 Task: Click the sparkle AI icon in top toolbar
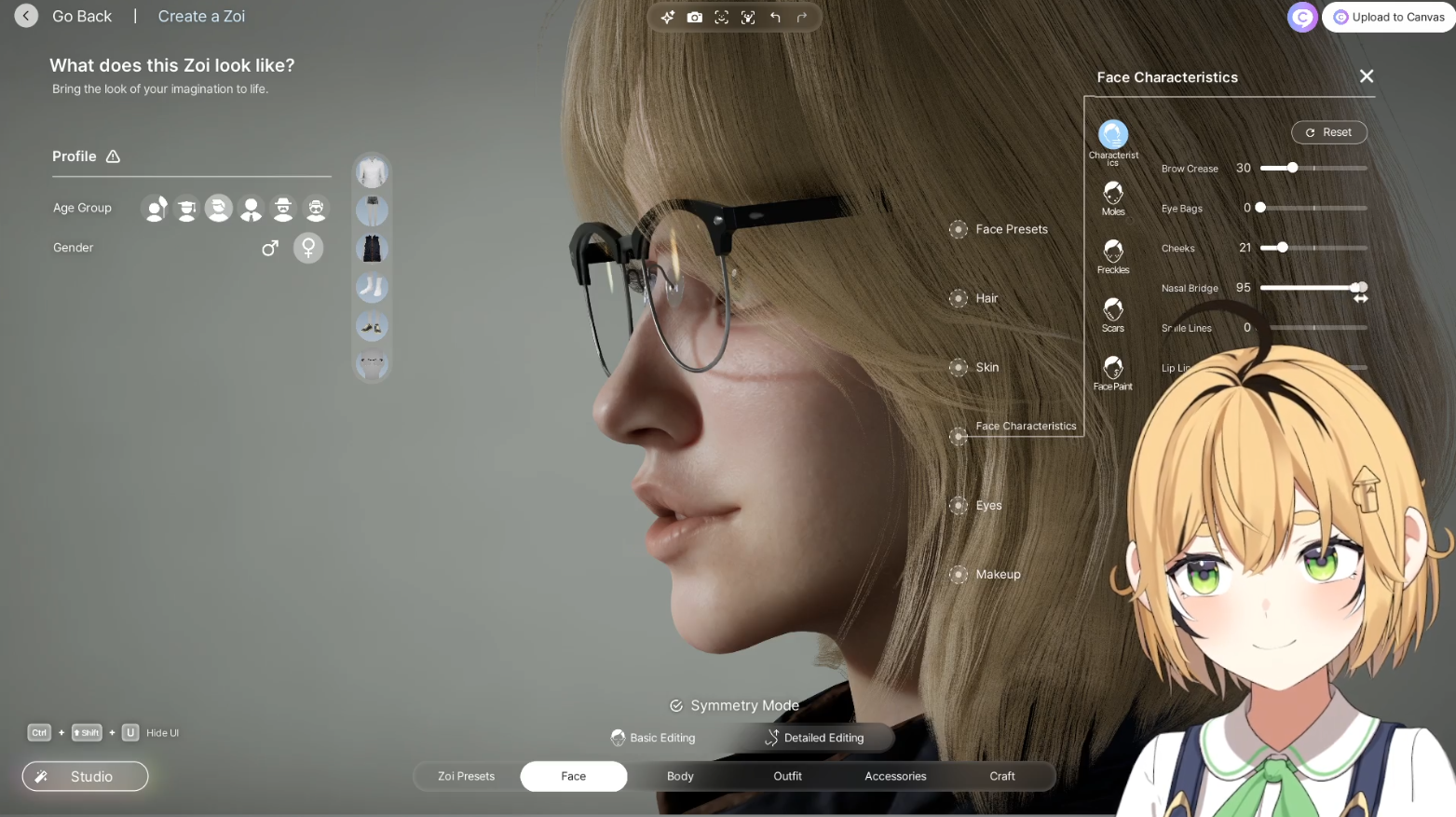[668, 17]
